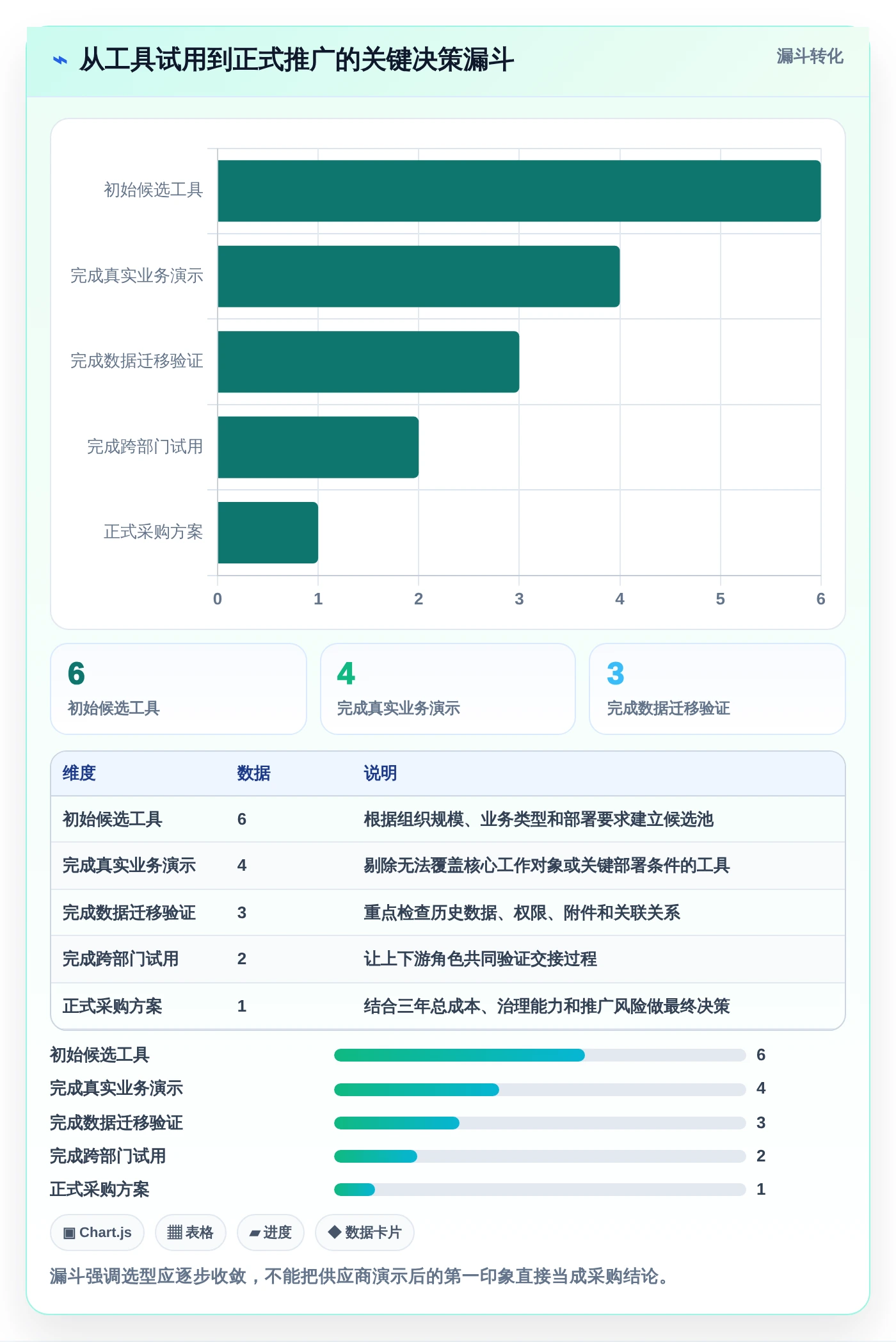Click the 完成数据迁移验证 cell in the table
The image size is (896, 1342).
click(129, 913)
